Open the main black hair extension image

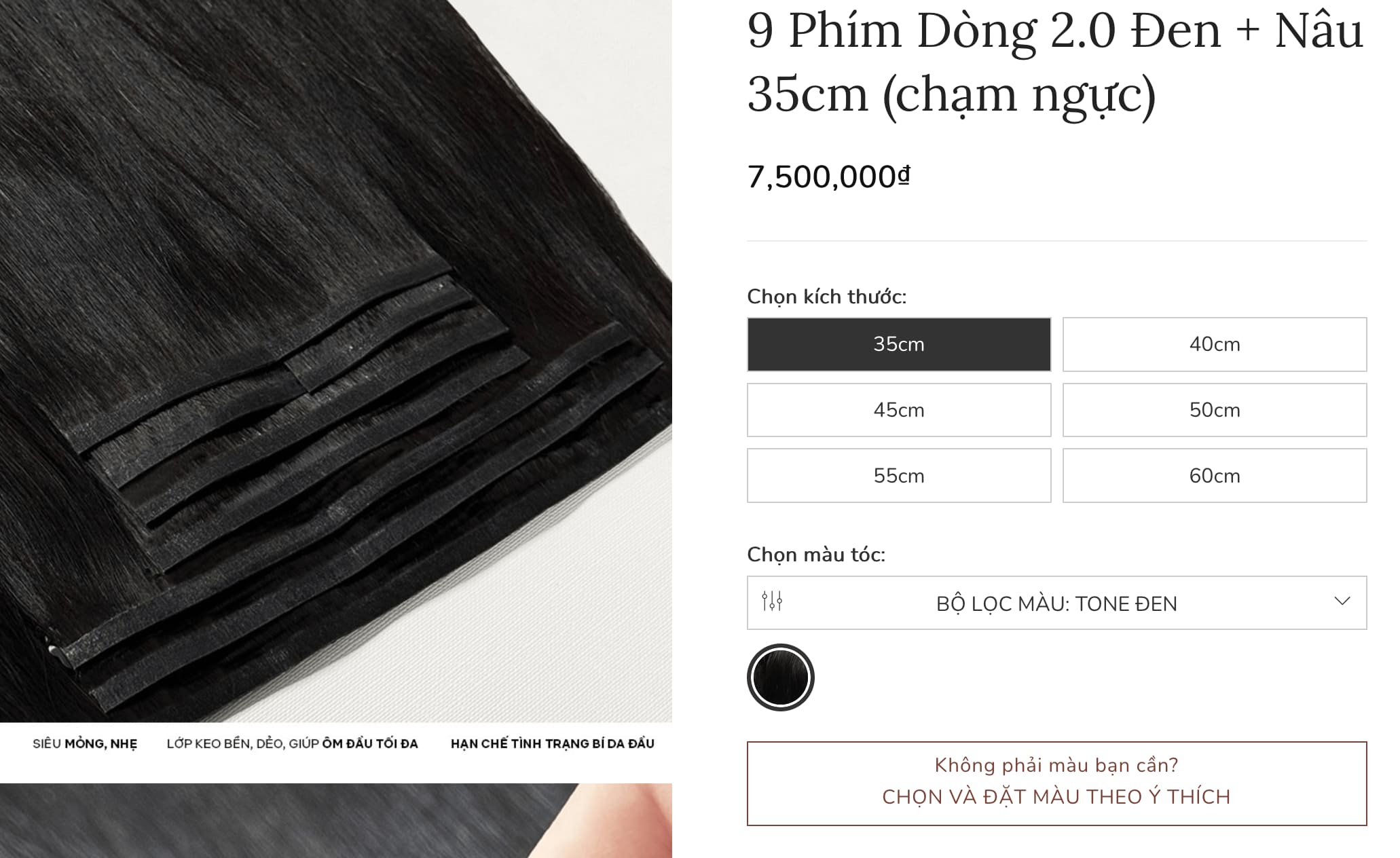pos(336,360)
